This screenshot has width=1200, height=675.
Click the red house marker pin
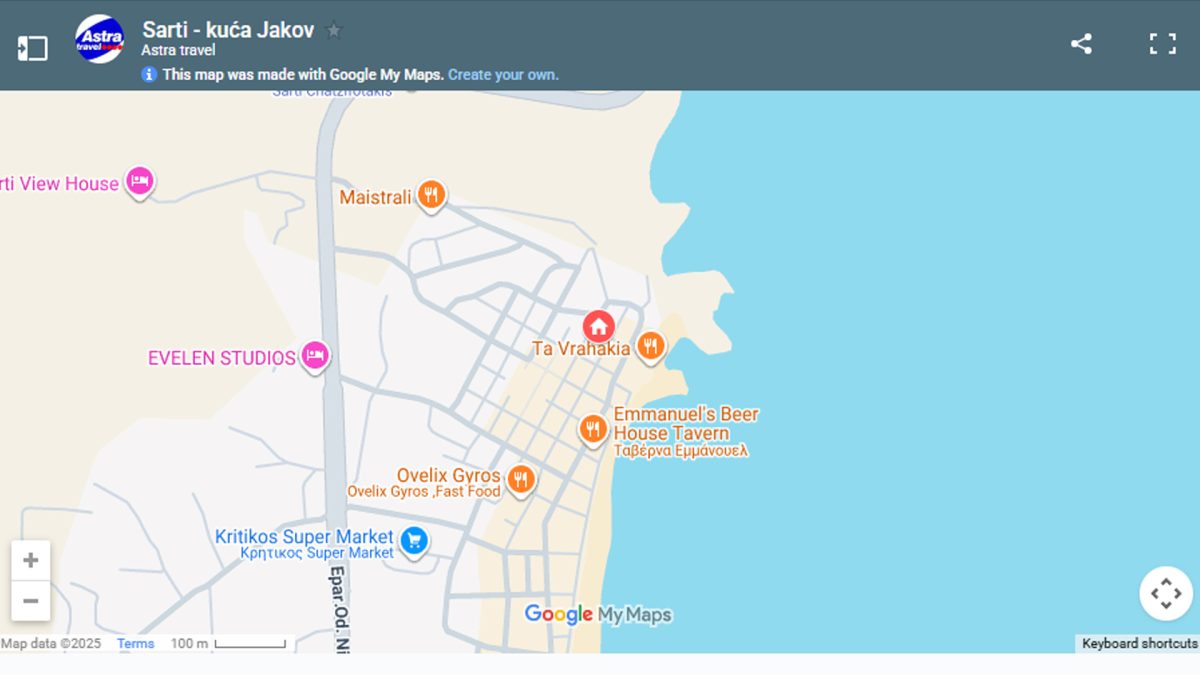click(598, 326)
